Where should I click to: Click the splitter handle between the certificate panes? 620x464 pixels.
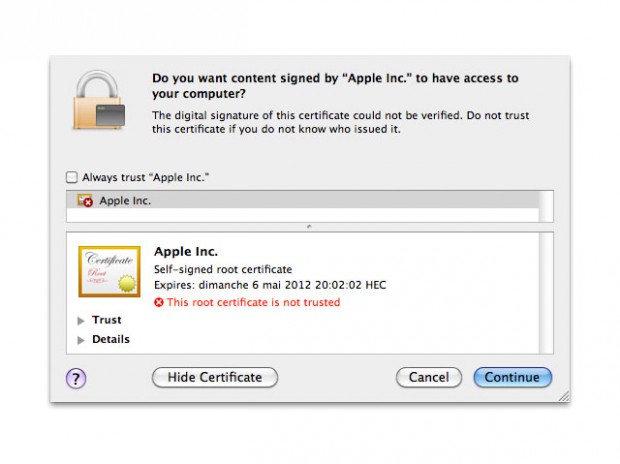[310, 227]
